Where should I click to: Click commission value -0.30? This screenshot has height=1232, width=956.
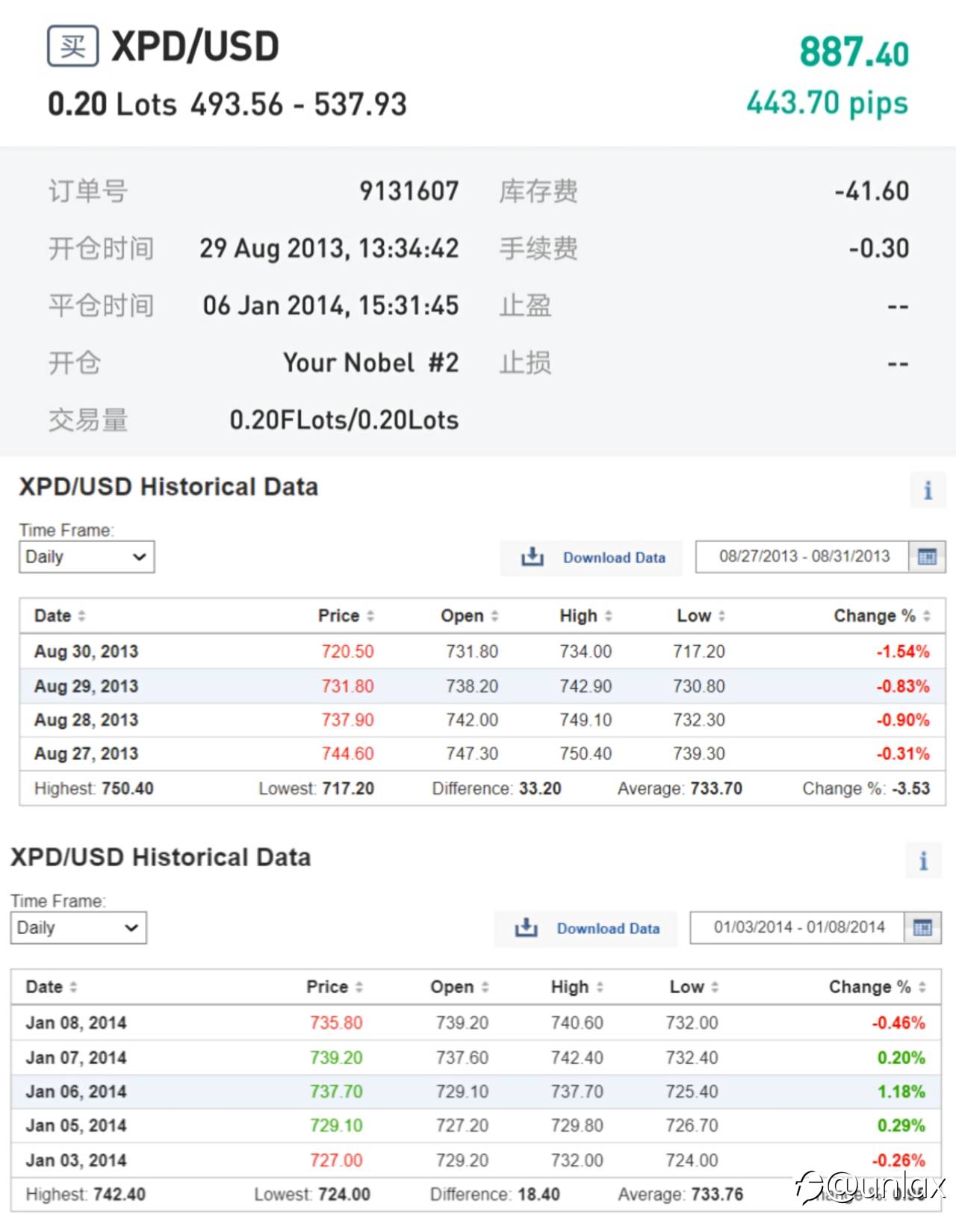879,249
